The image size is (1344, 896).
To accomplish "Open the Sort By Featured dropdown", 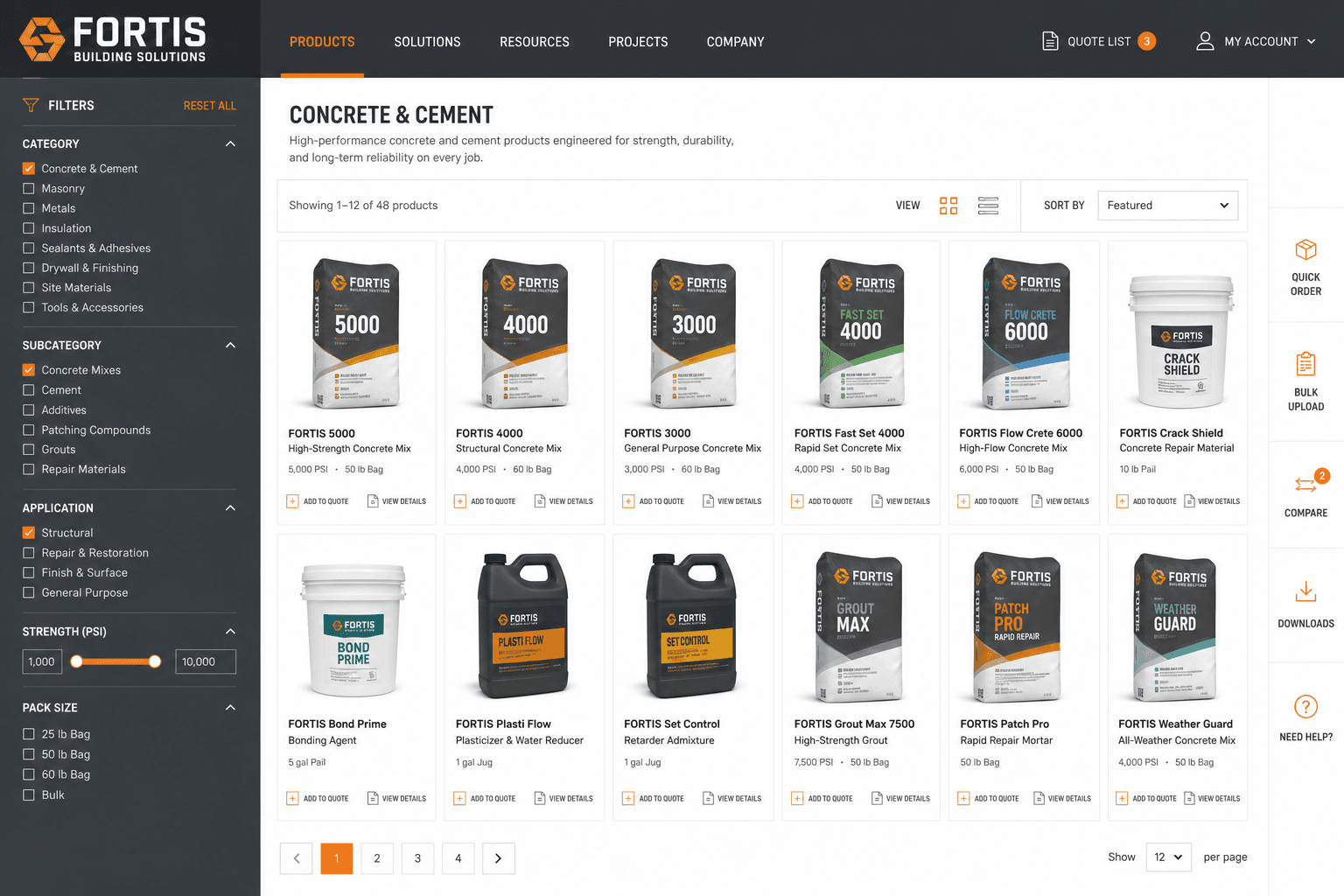I will 1168,206.
